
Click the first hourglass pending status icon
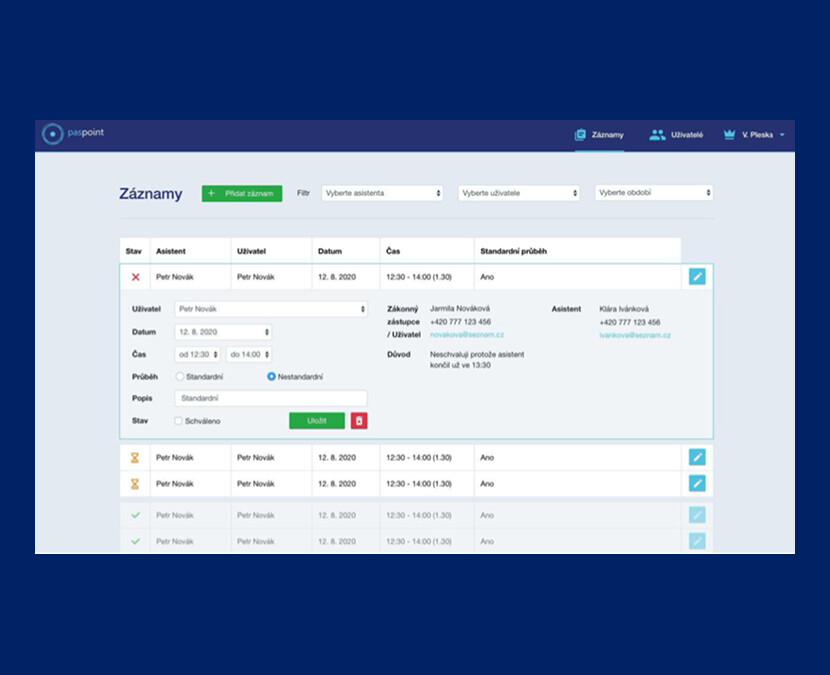135,457
